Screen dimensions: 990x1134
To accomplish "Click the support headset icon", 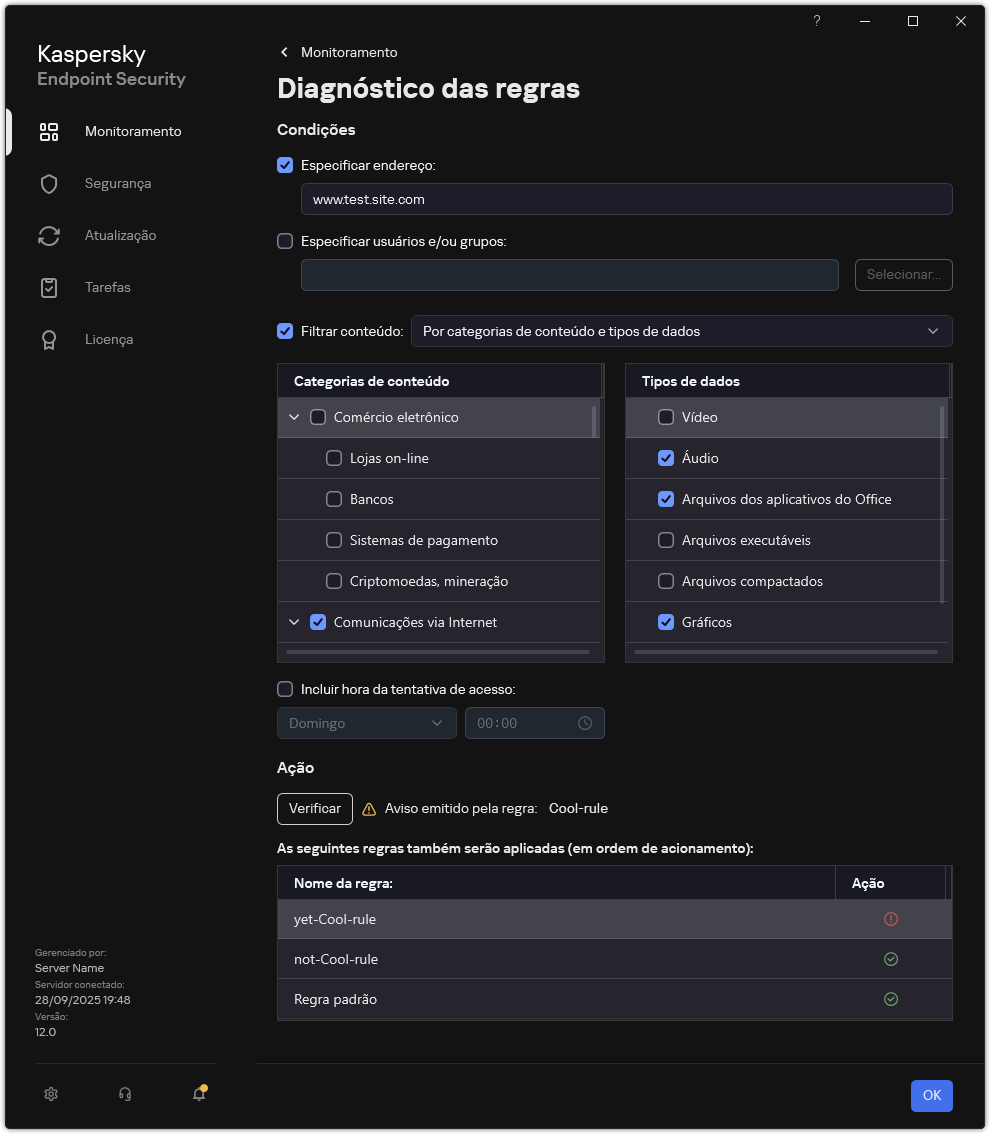I will point(124,1094).
